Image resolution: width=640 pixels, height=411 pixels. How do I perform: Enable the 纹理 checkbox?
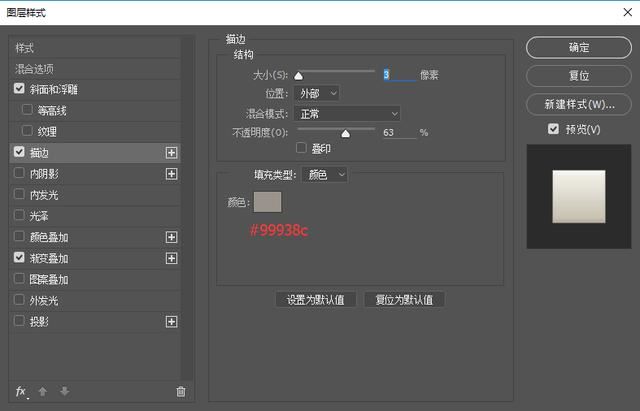coord(27,131)
